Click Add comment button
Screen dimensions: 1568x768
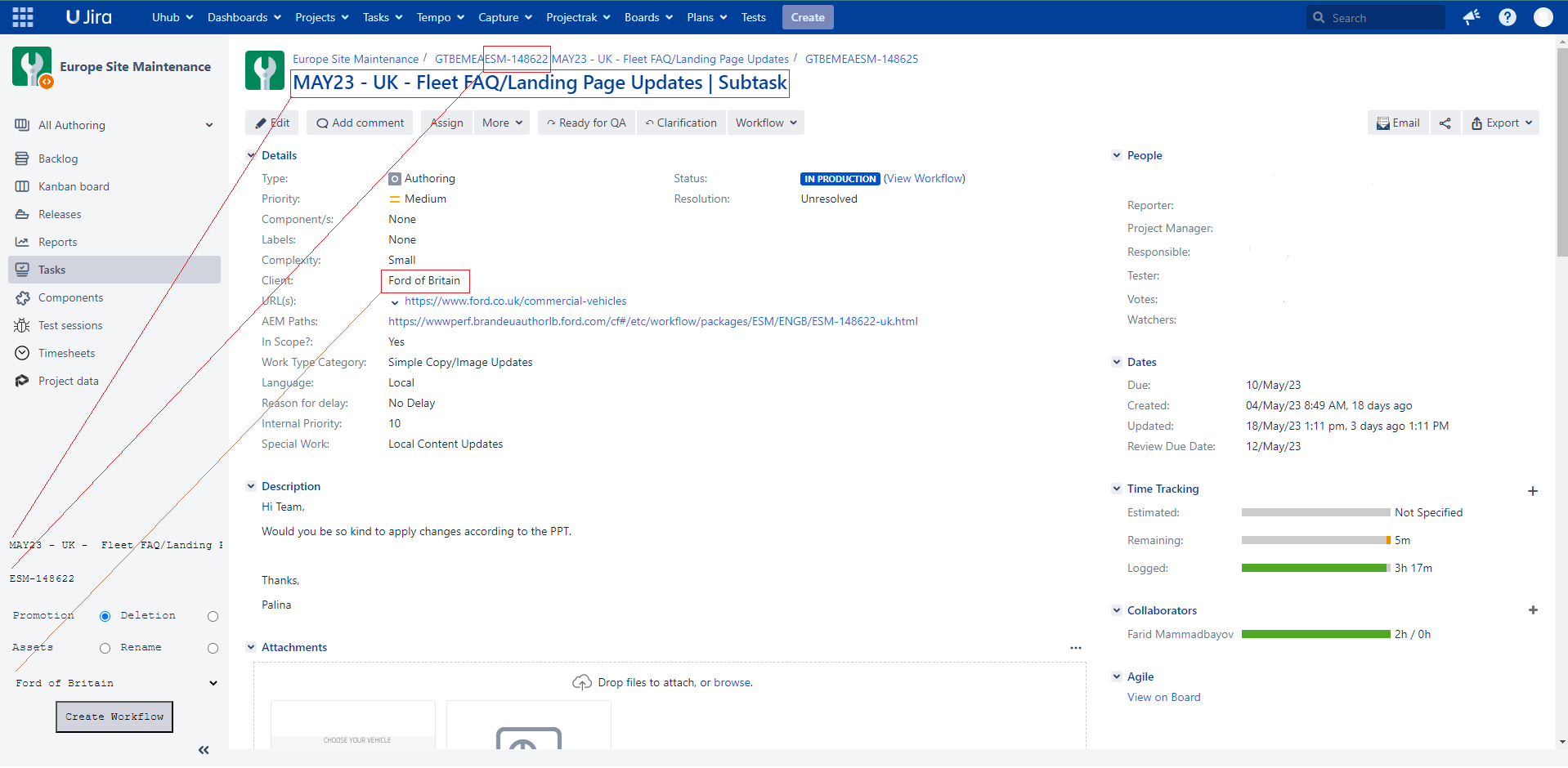pyautogui.click(x=360, y=123)
